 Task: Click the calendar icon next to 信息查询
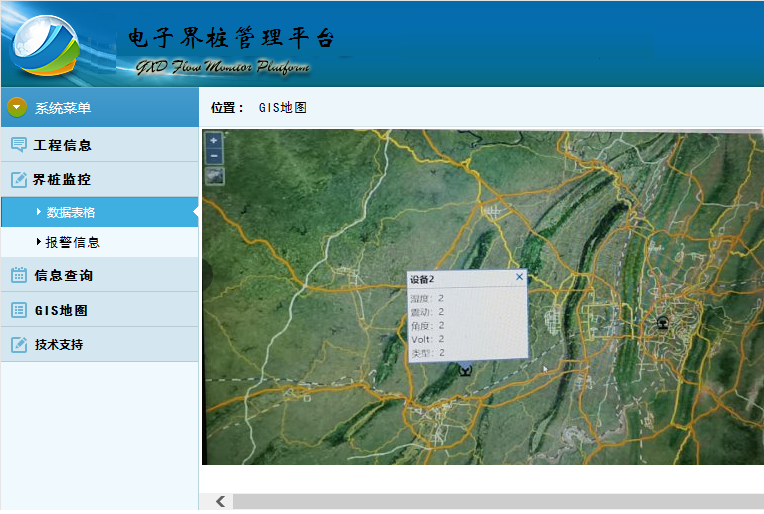tap(18, 275)
